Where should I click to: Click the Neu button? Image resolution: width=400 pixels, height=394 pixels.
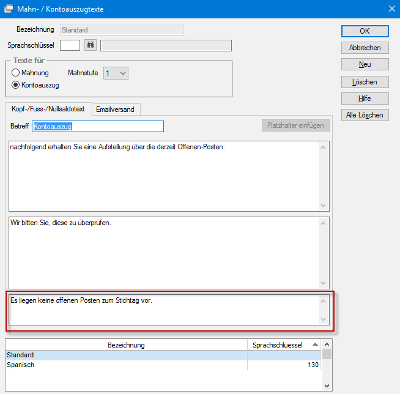(x=365, y=64)
